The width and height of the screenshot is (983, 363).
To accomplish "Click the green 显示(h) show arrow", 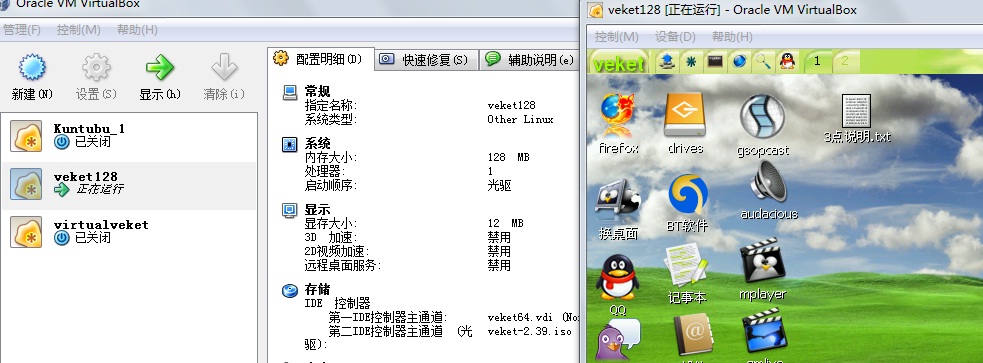I will click(x=160, y=67).
